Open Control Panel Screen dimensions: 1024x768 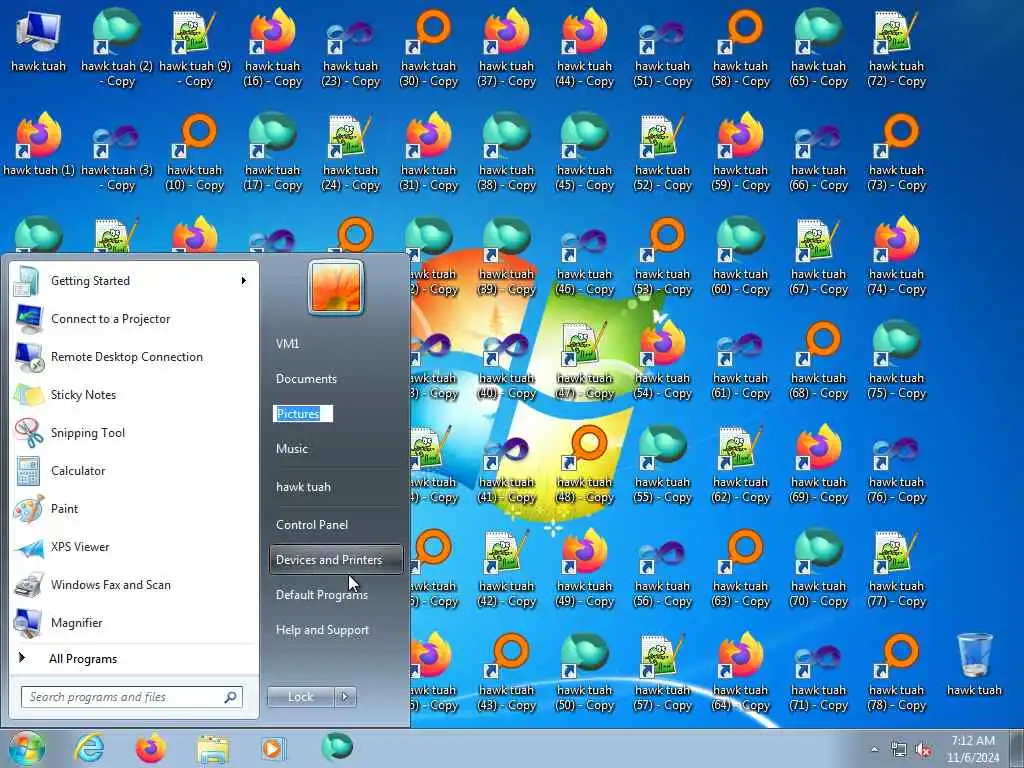(x=312, y=524)
